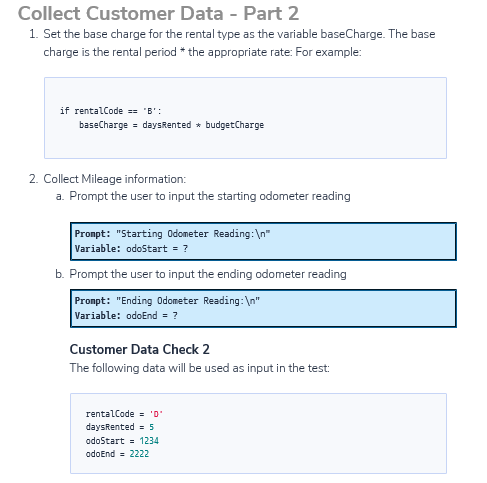The width and height of the screenshot is (487, 483).
Task: Select the first code example box
Action: 245,118
